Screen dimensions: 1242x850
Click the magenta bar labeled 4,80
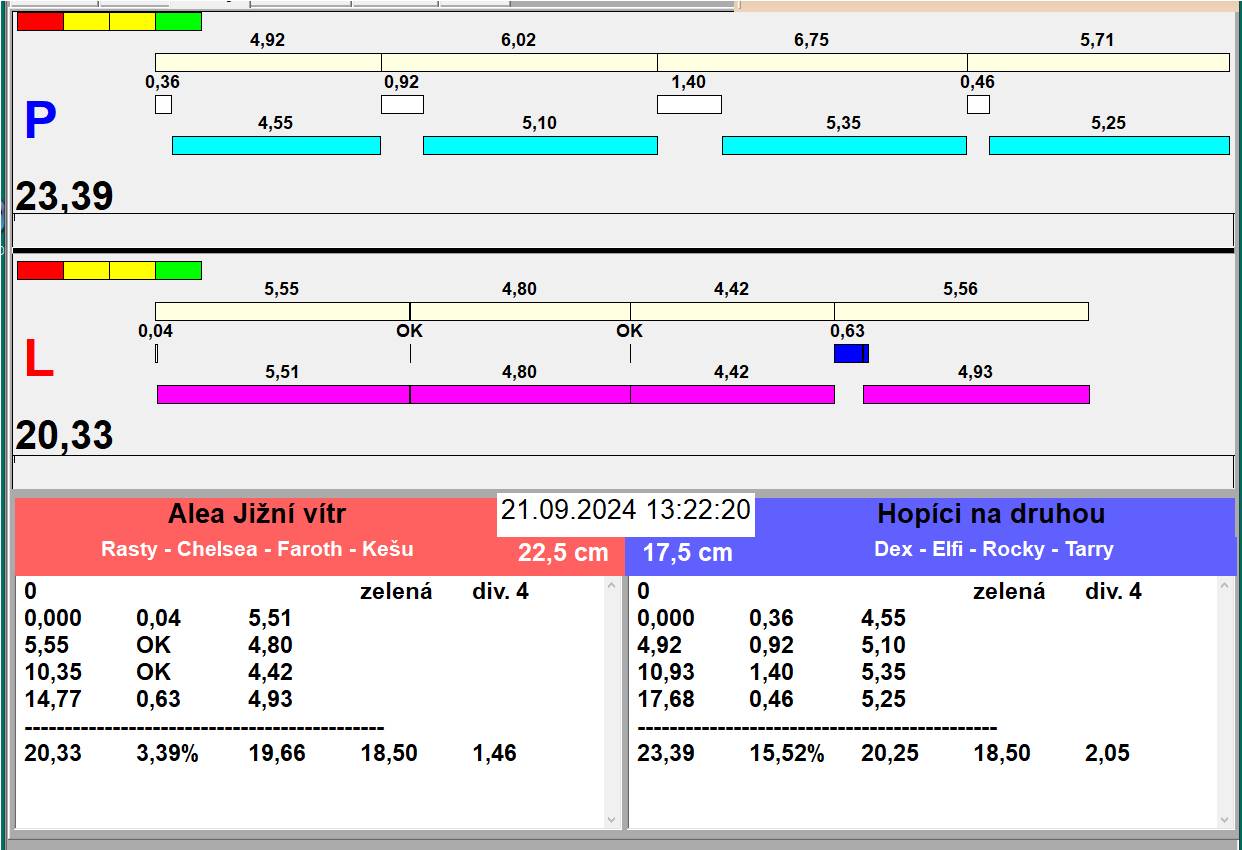520,394
